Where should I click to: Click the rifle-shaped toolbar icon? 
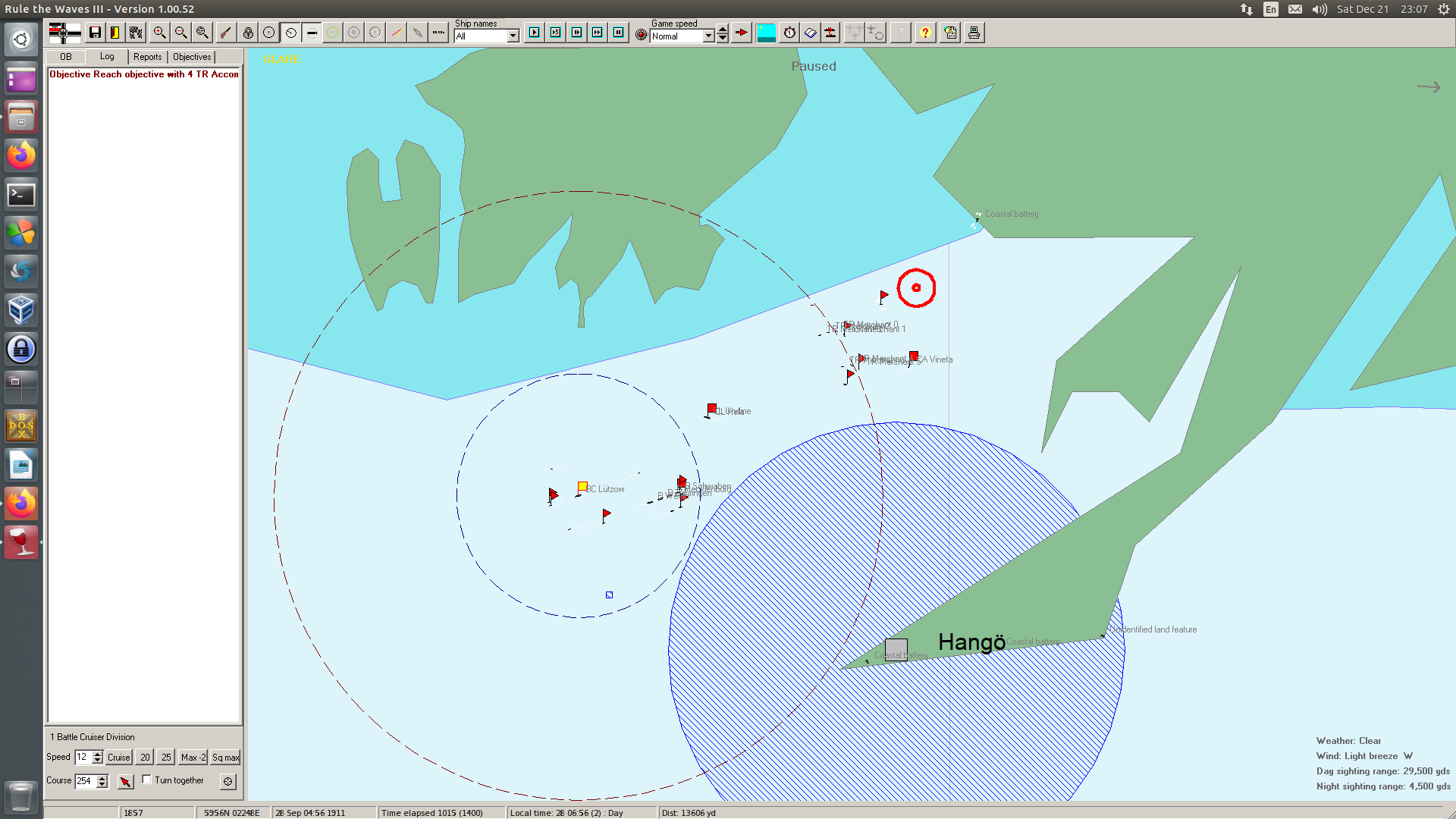click(x=226, y=33)
